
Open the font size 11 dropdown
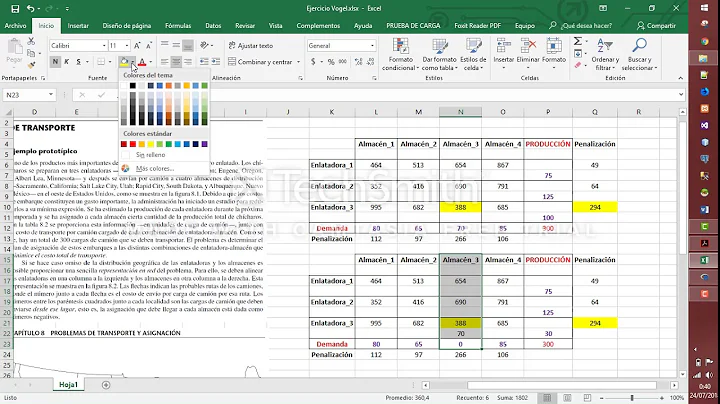pos(127,45)
